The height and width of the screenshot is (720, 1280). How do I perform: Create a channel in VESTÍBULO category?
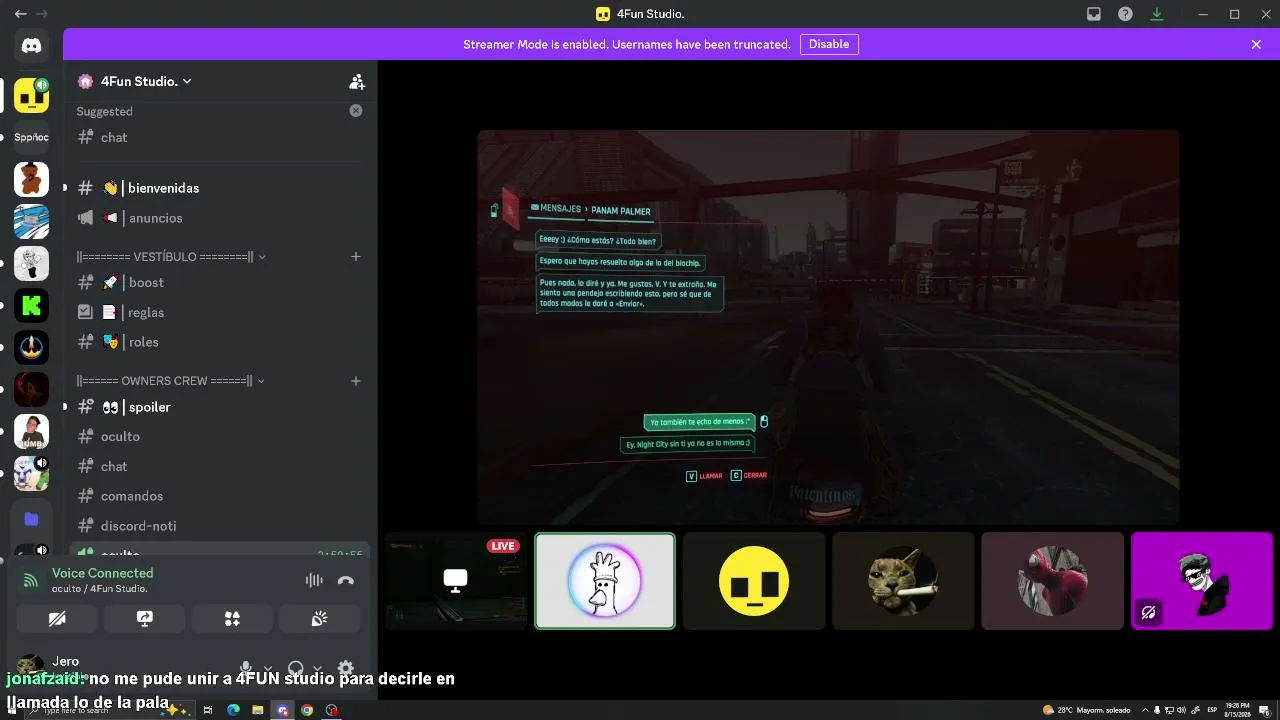(x=355, y=257)
